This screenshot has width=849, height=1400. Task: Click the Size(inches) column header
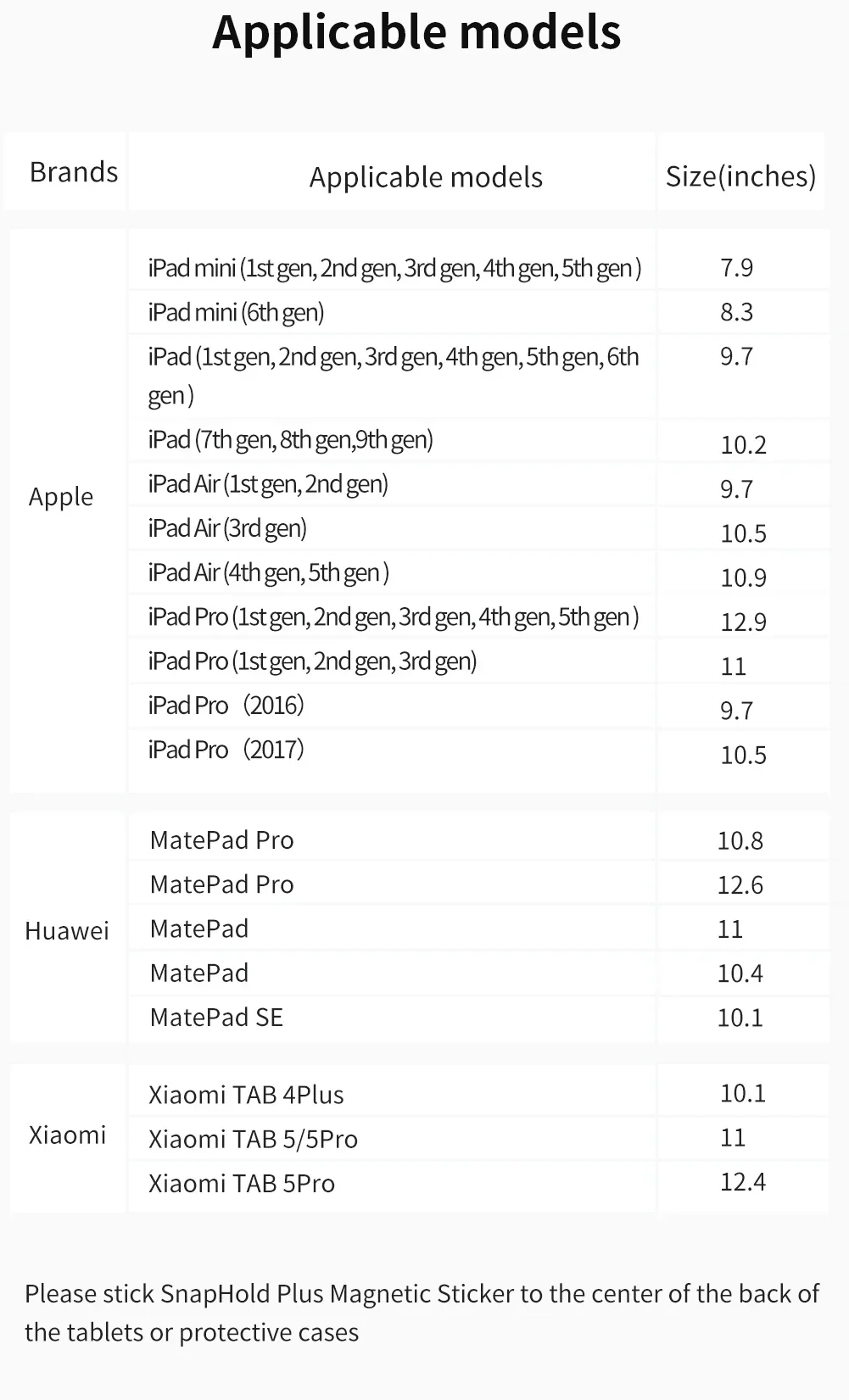click(740, 176)
